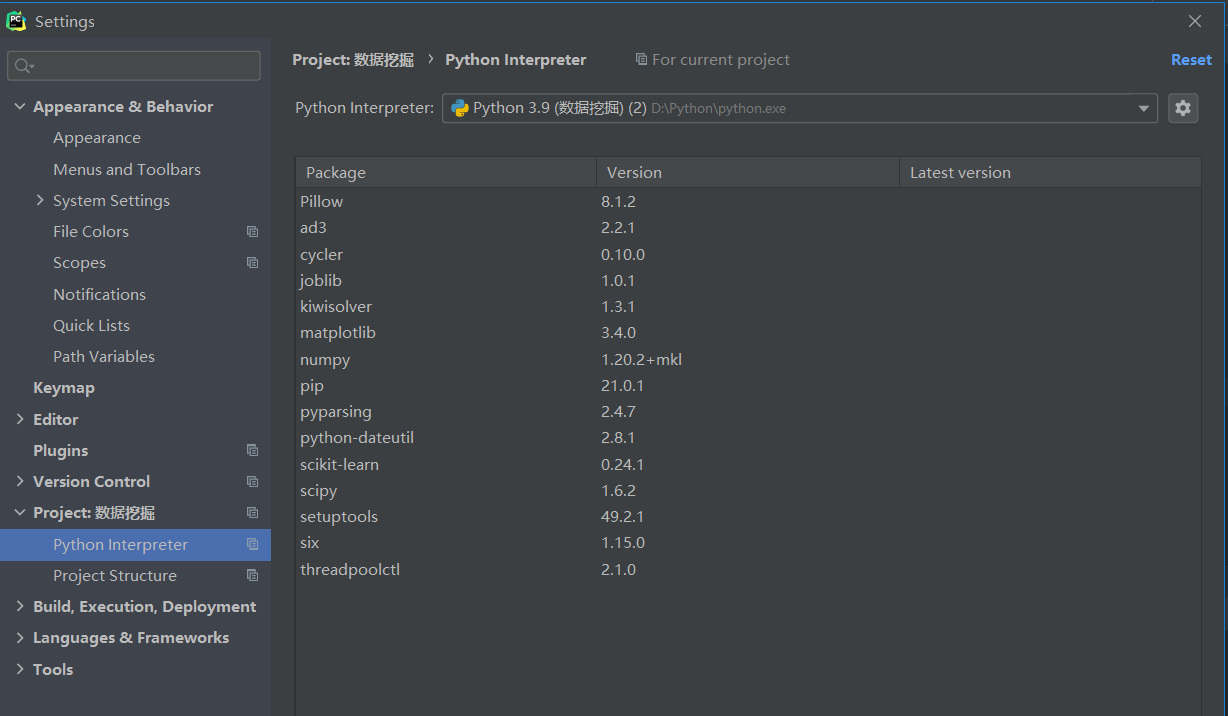Select the joblib package row
The height and width of the screenshot is (716, 1228).
(748, 280)
